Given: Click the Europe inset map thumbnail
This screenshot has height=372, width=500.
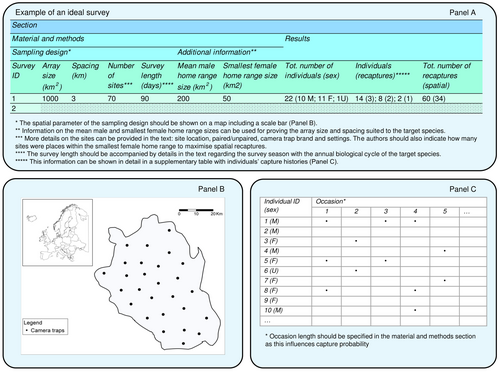Looking at the screenshot, I should point(57,232).
